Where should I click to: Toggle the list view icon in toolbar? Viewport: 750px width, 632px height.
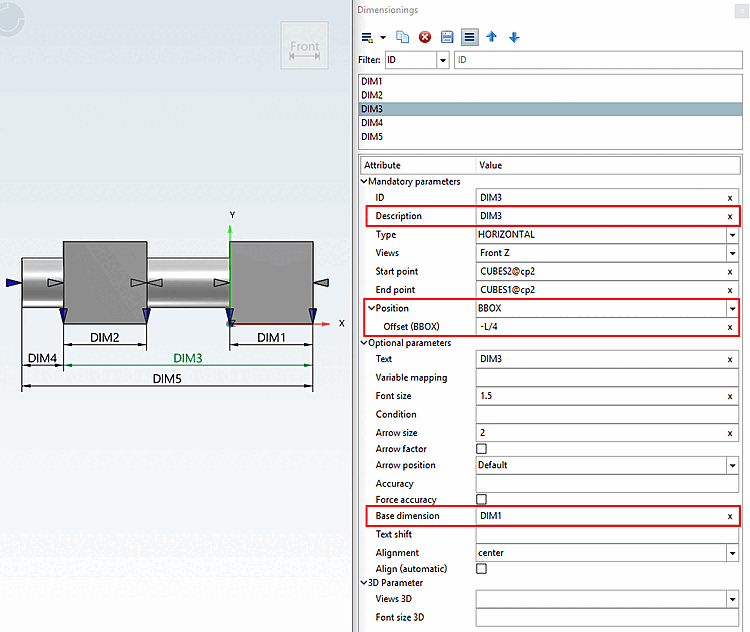[x=469, y=37]
